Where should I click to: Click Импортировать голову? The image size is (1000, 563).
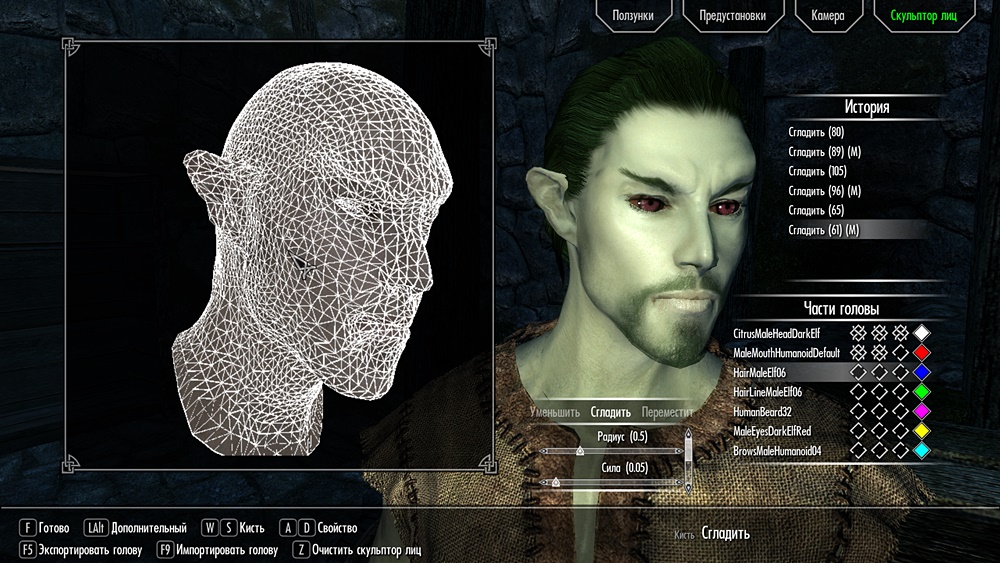tap(227, 550)
